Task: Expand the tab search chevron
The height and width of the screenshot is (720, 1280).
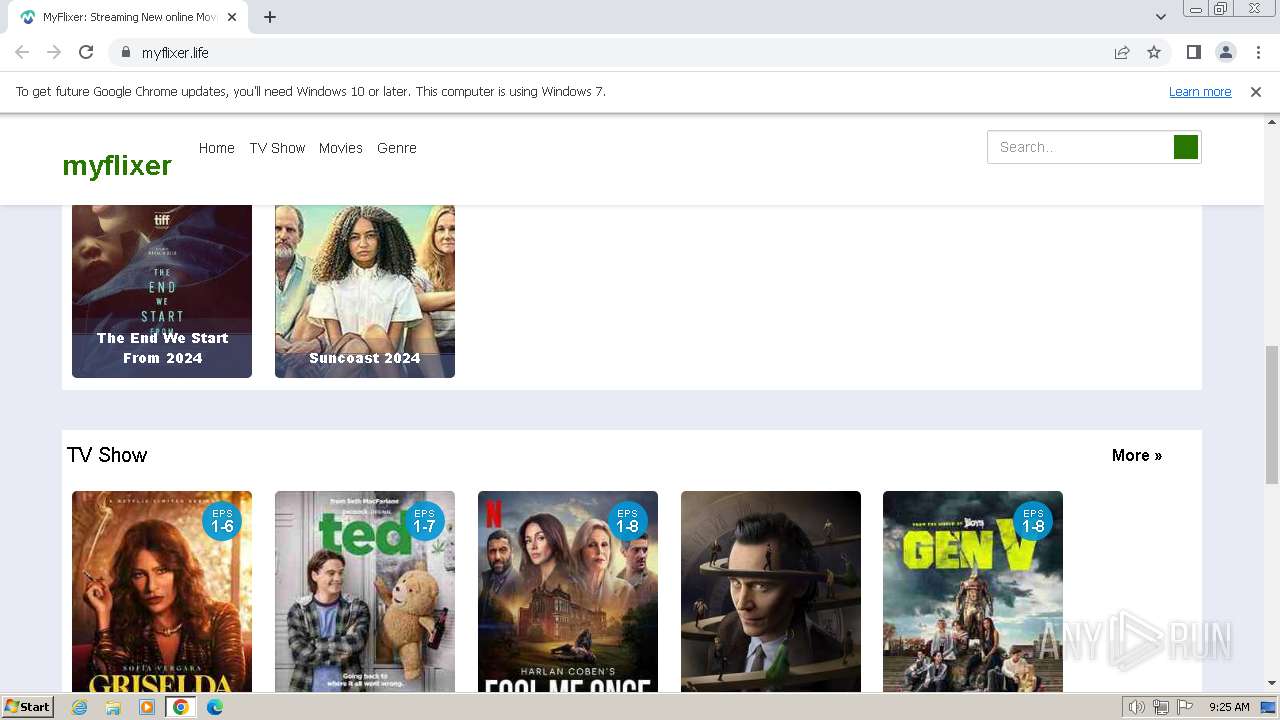Action: coord(1160,17)
